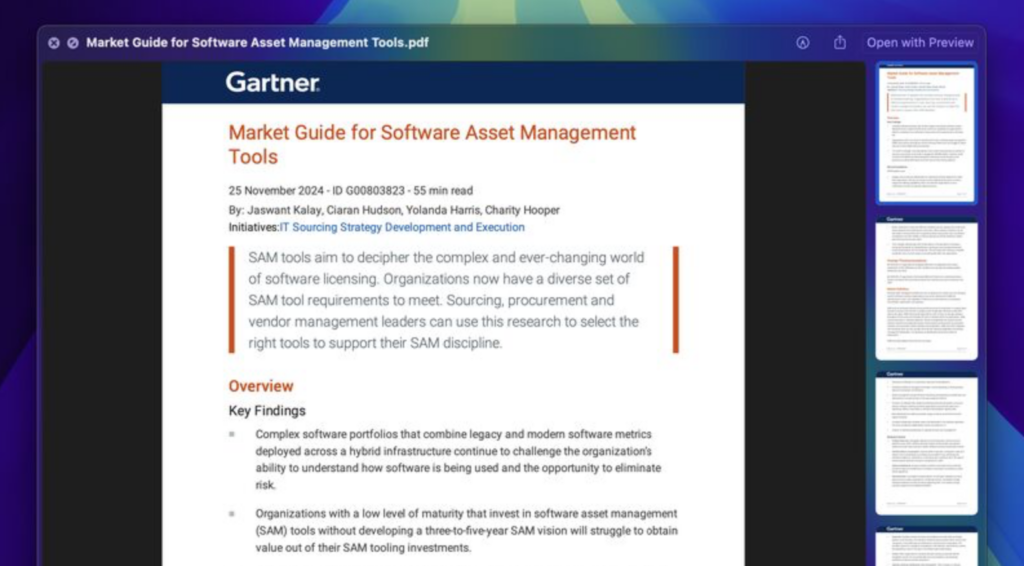The width and height of the screenshot is (1024, 566).
Task: Click the Key Findings subheading
Action: coord(267,411)
